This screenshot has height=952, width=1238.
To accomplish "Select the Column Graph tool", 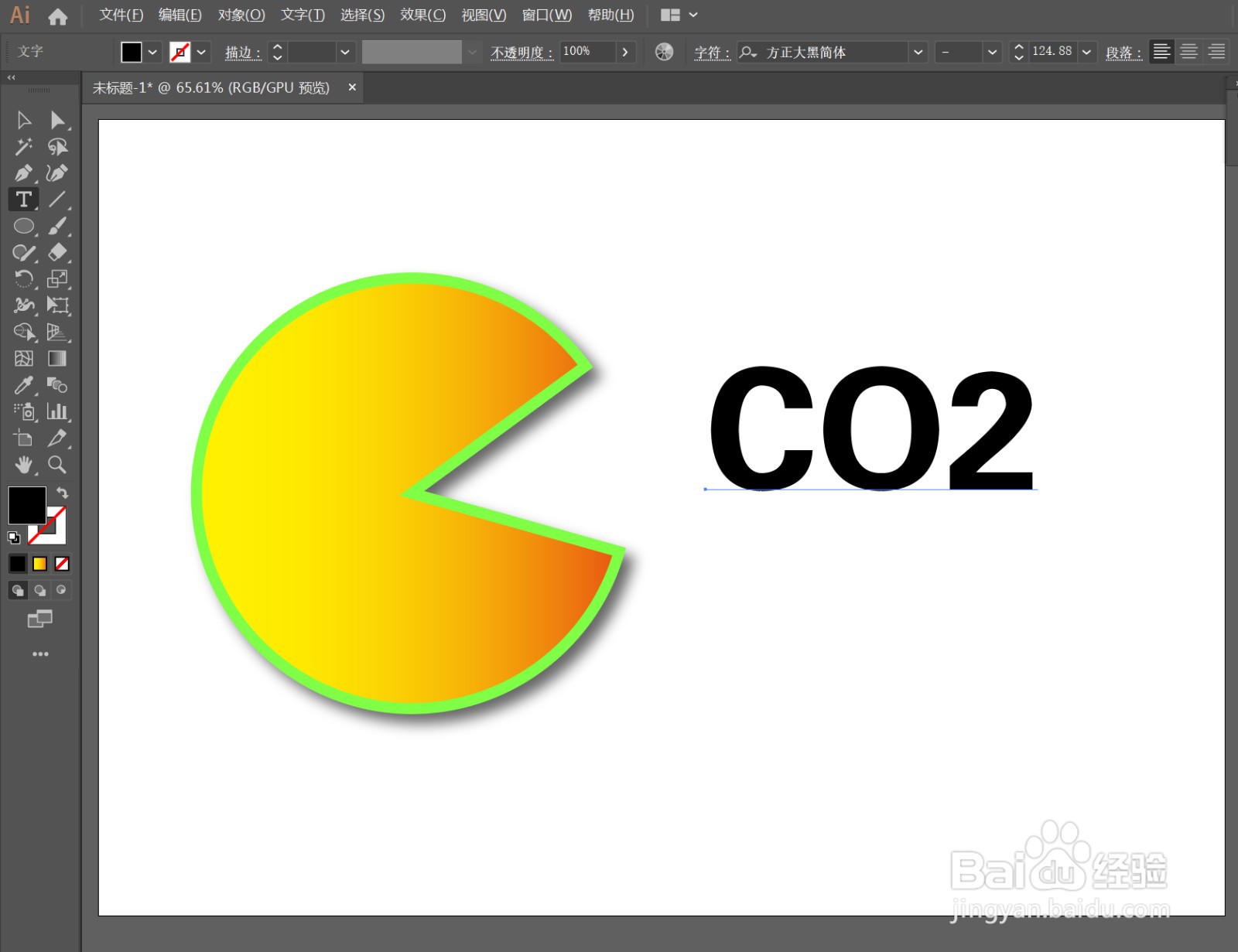I will [57, 411].
